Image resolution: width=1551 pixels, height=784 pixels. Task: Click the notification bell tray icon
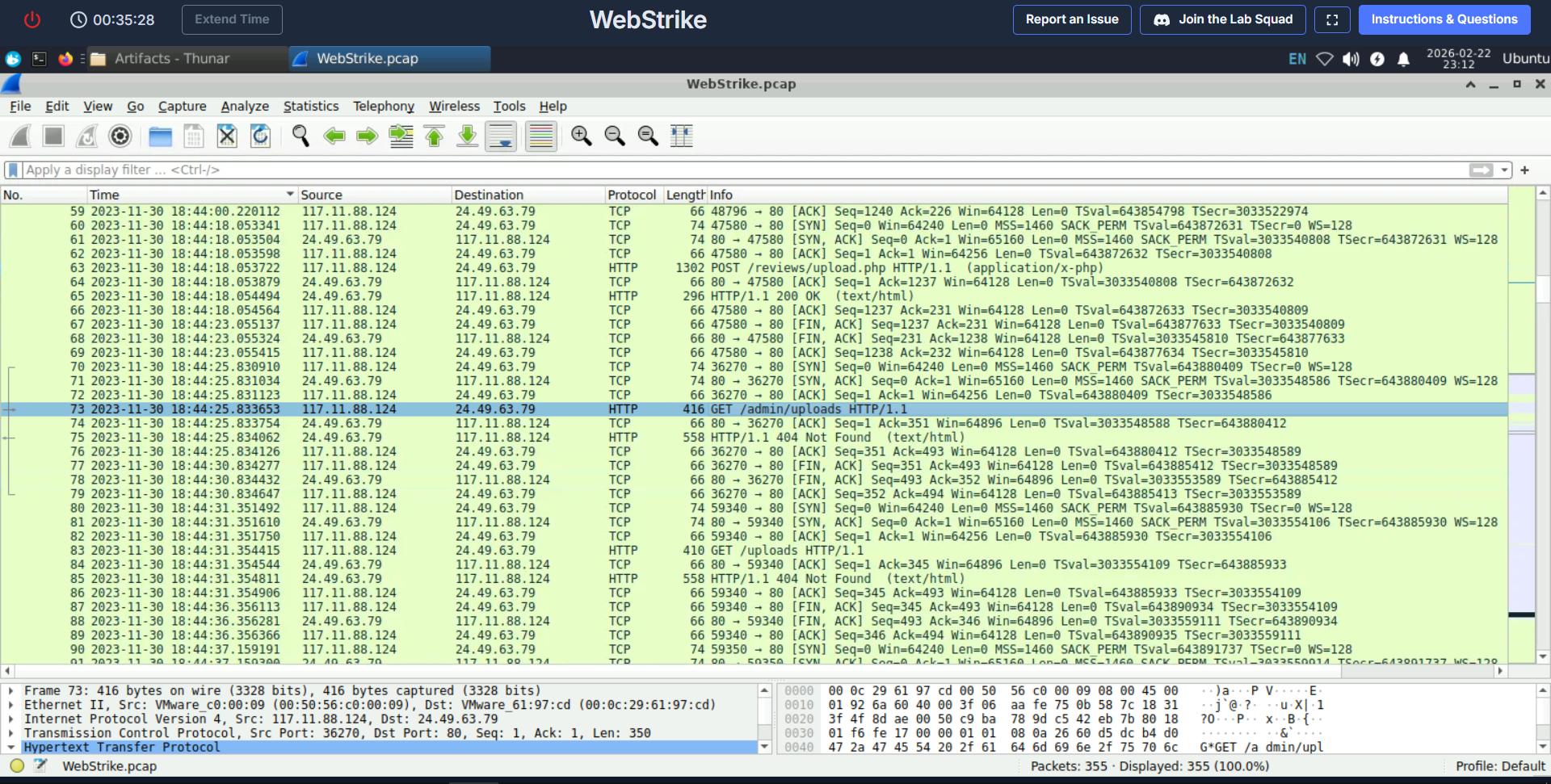point(1404,59)
